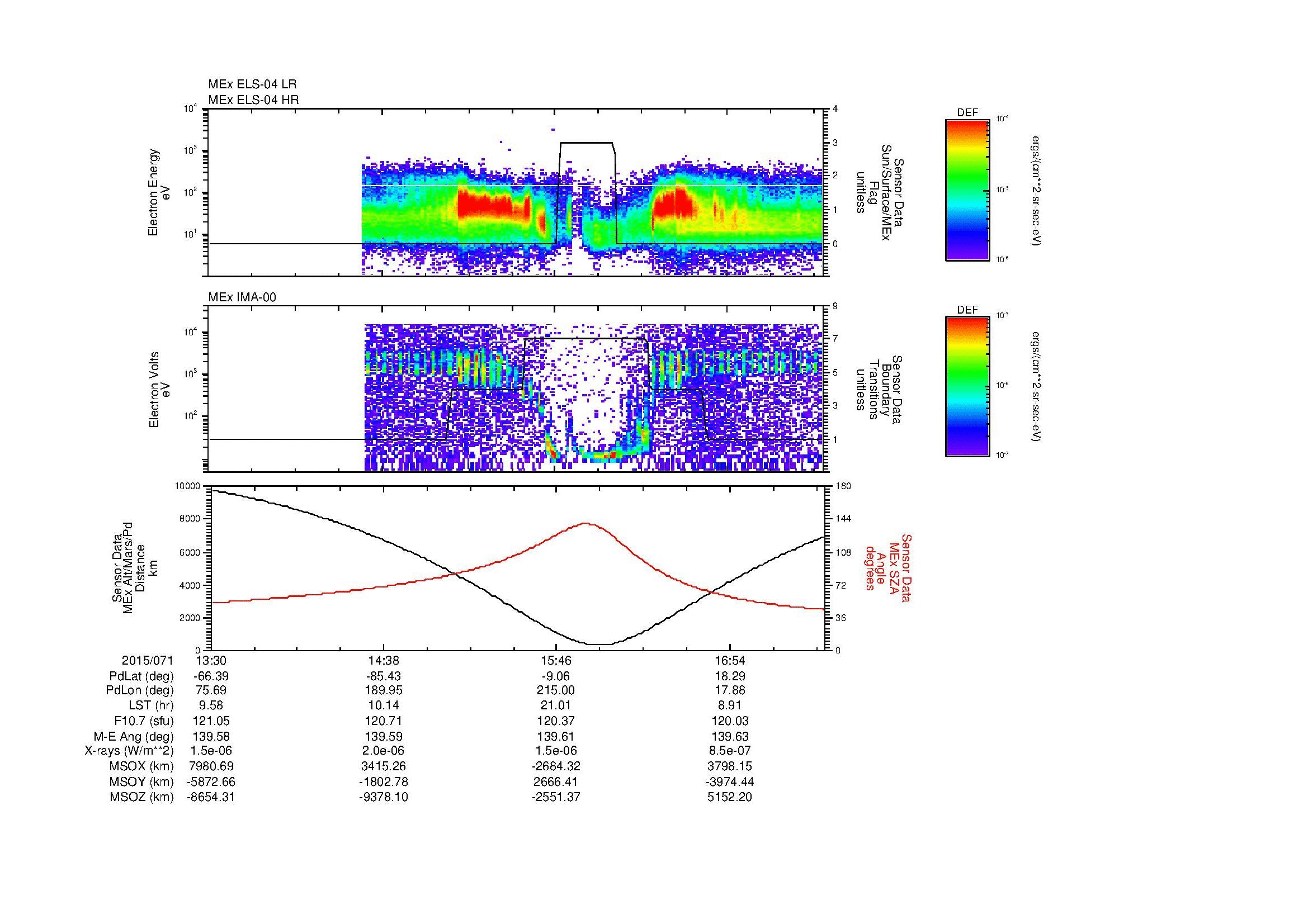The image size is (1308, 924).
Task: Select the 'PdLon (deg)' row label
Action: [140, 690]
